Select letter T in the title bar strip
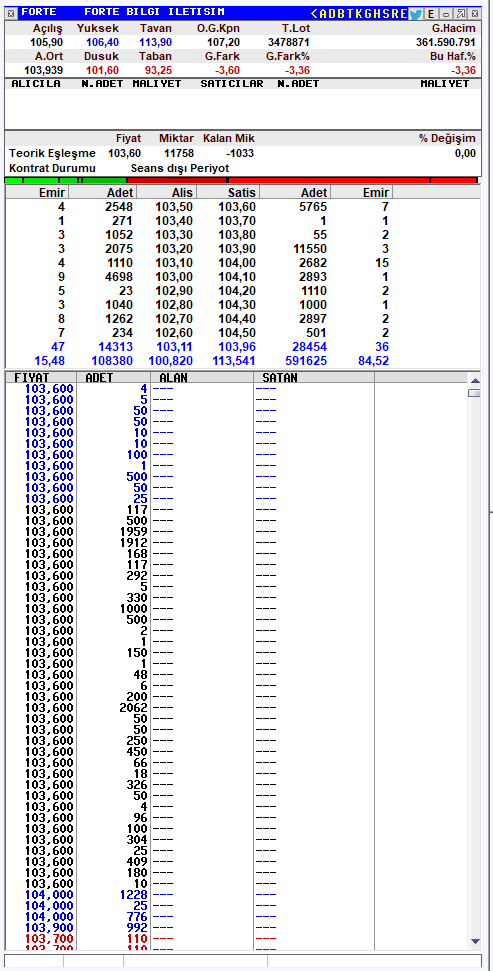Viewport: 493px width, 971px height. tap(350, 13)
